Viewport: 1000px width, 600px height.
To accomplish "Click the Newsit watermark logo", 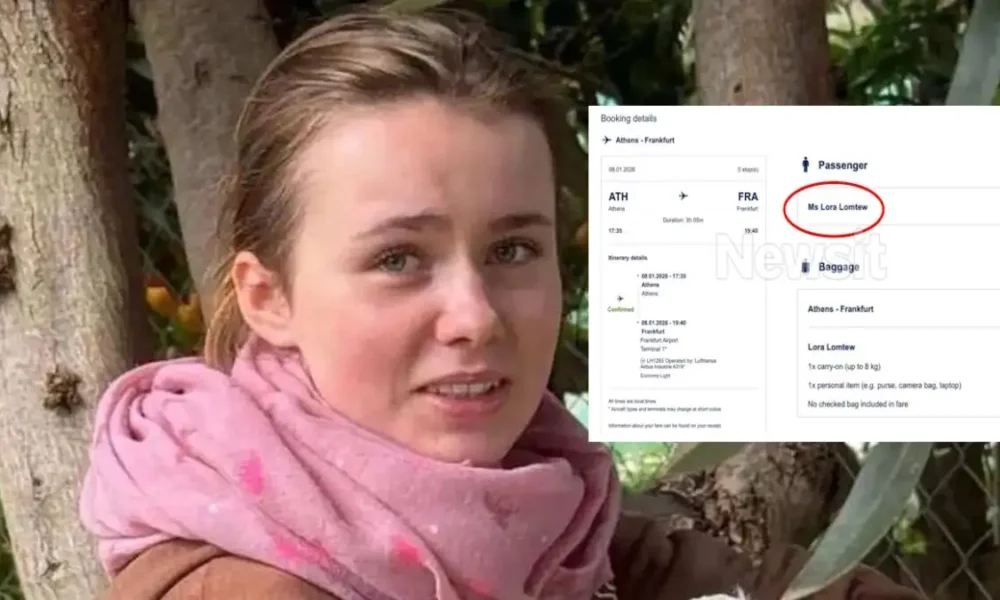I will coord(800,258).
